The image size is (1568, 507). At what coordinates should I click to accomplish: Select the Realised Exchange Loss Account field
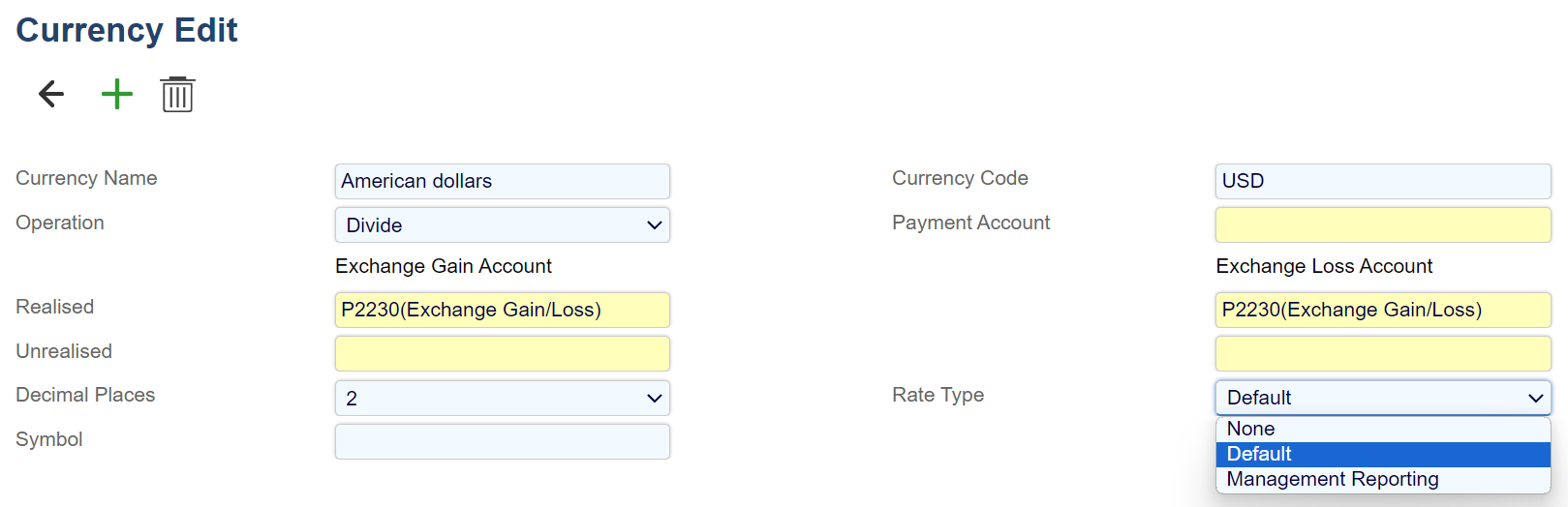click(x=1382, y=310)
